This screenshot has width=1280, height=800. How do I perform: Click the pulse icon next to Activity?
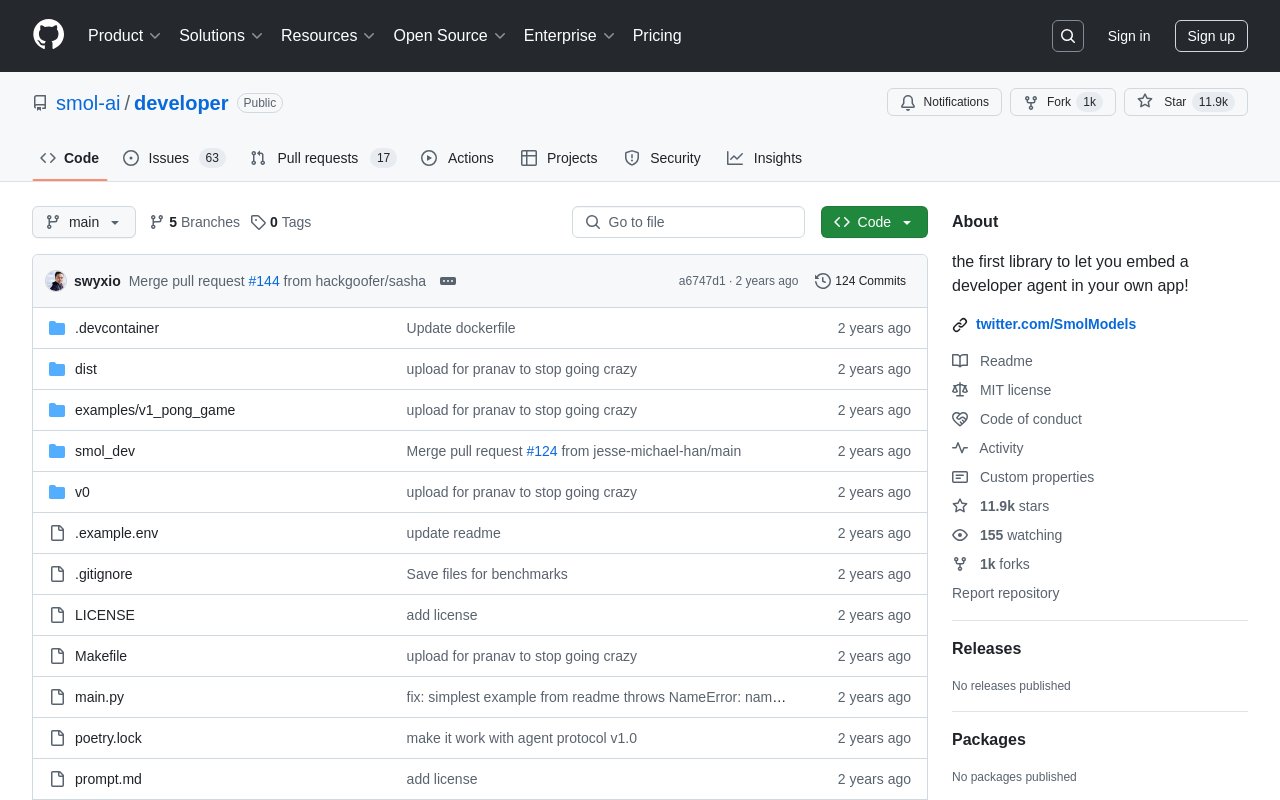(960, 448)
